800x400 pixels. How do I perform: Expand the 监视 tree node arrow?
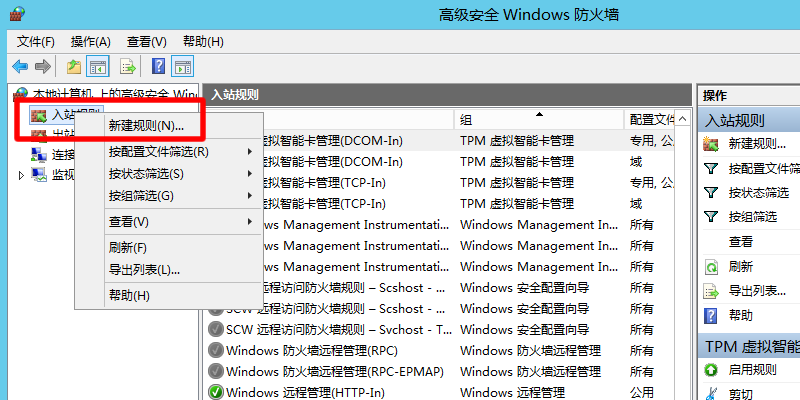tap(22, 175)
